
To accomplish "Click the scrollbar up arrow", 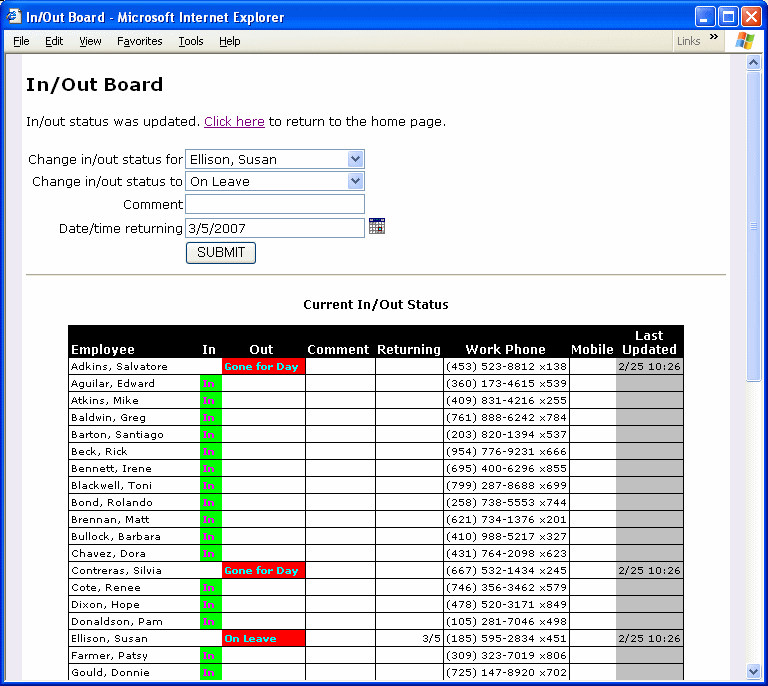I will click(754, 63).
